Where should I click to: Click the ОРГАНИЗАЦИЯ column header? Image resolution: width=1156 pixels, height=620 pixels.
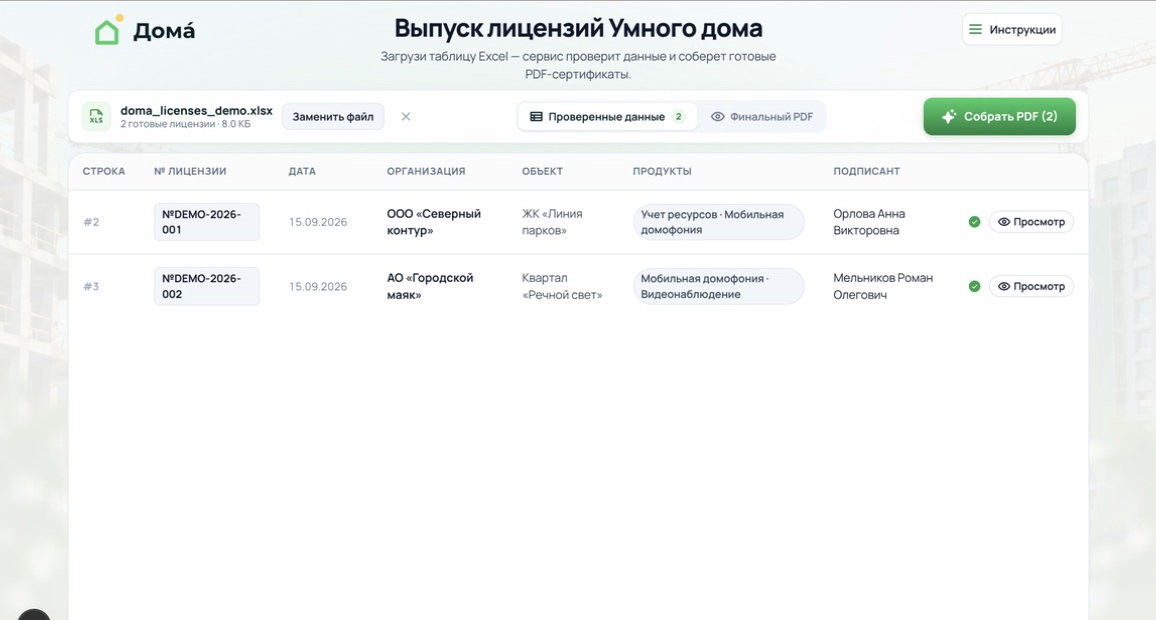coord(426,171)
